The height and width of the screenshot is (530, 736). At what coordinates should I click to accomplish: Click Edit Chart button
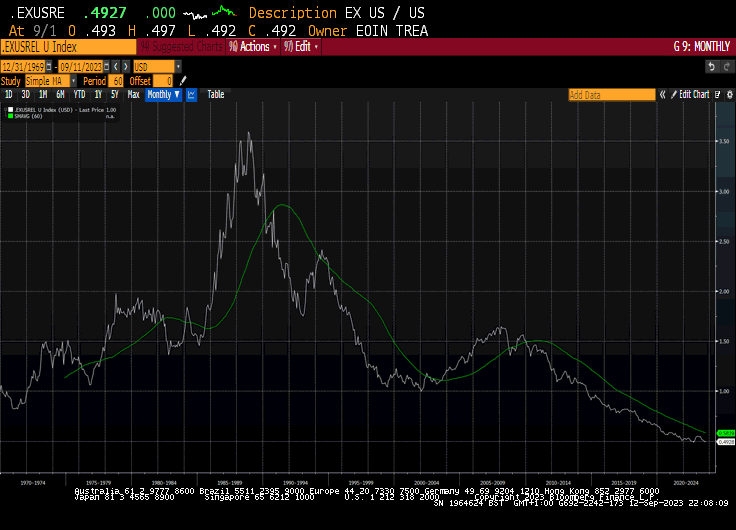690,95
